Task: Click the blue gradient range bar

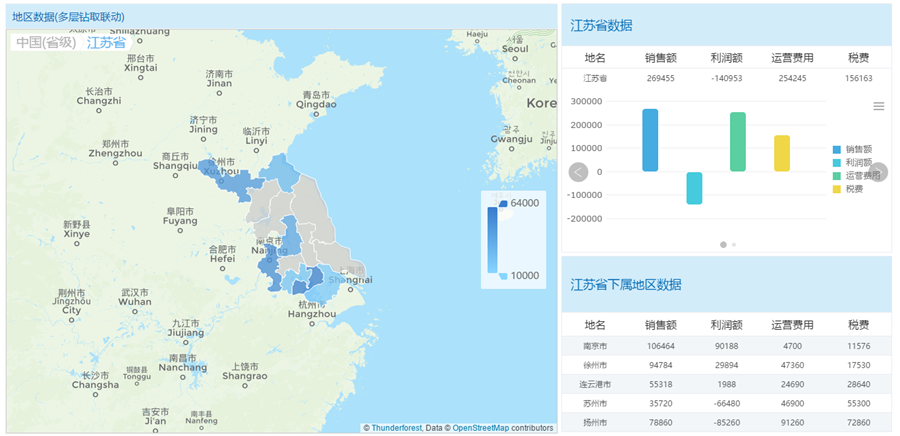Action: tap(492, 240)
